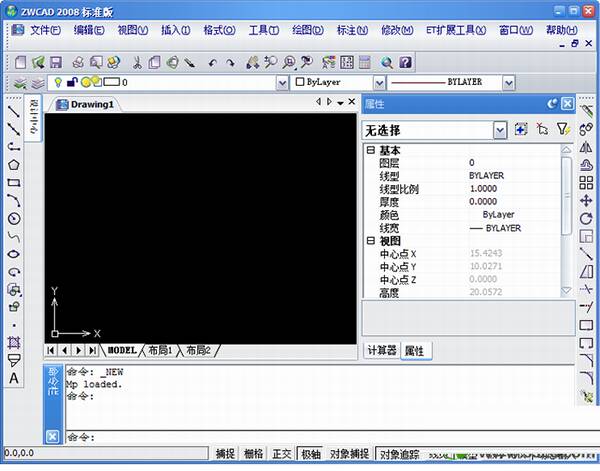Click the filter funnel icon in properties panel
Screen dimensions: 600x471
pyautogui.click(x=563, y=130)
